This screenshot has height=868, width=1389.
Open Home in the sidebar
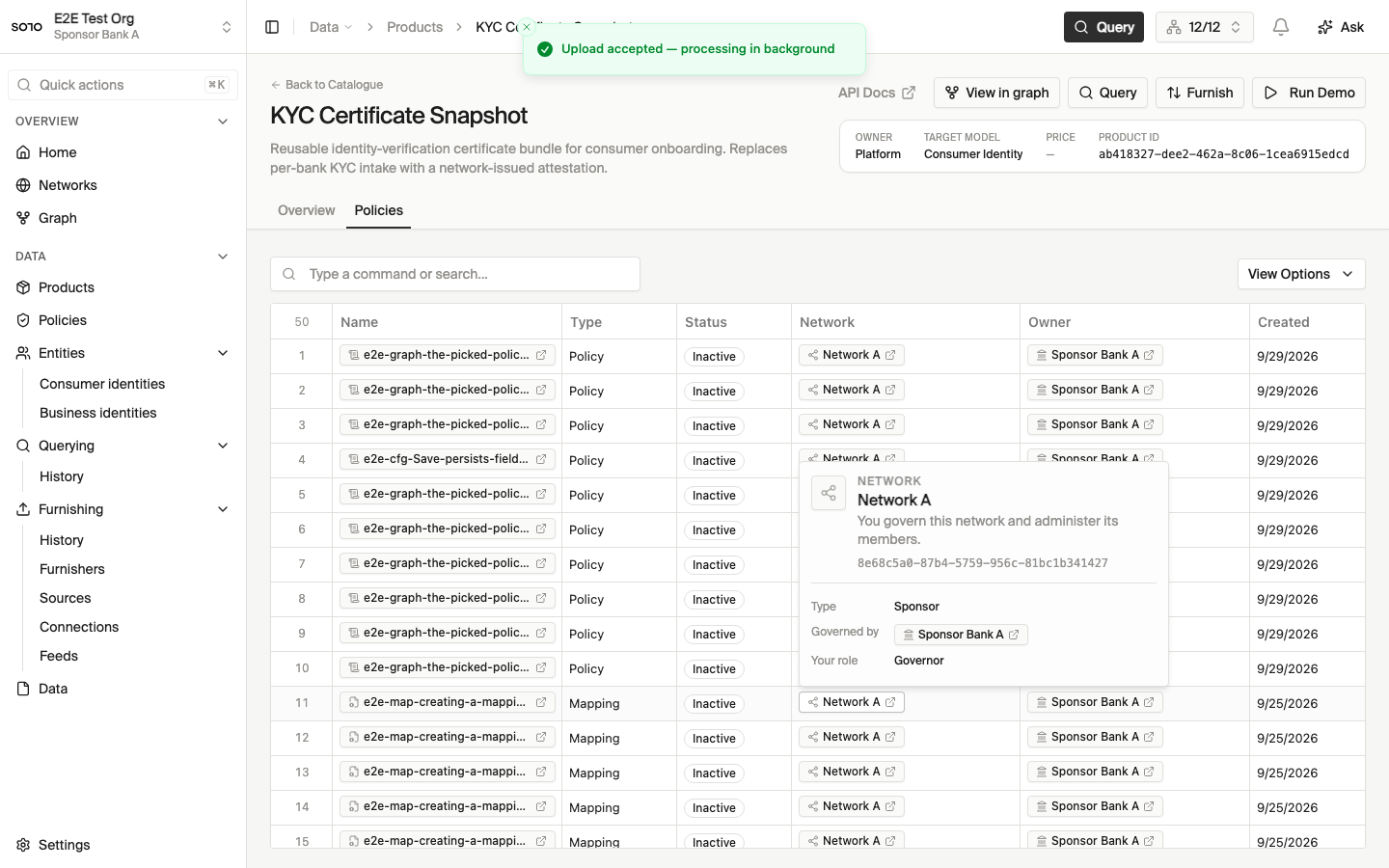click(123, 152)
